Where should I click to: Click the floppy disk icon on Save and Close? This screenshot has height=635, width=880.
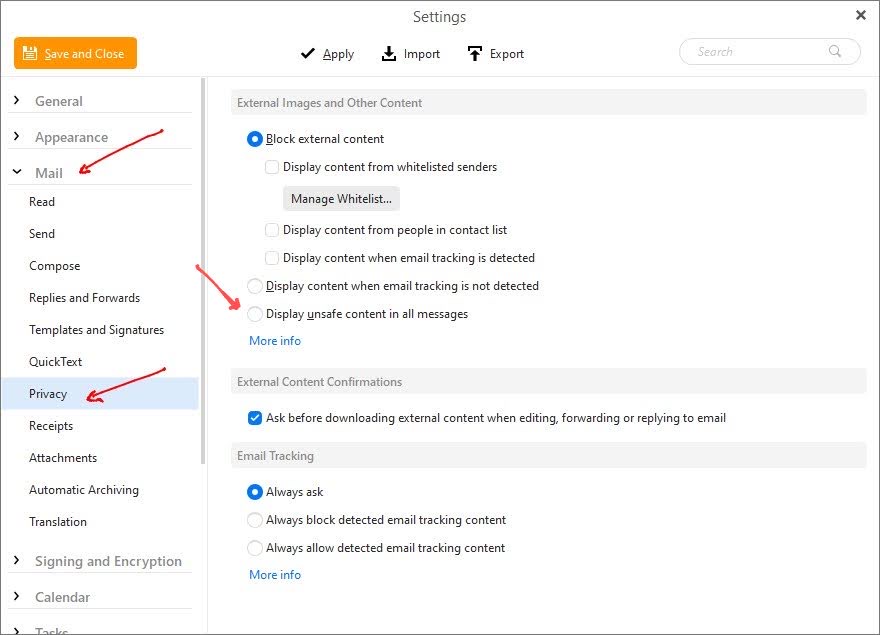pyautogui.click(x=30, y=53)
